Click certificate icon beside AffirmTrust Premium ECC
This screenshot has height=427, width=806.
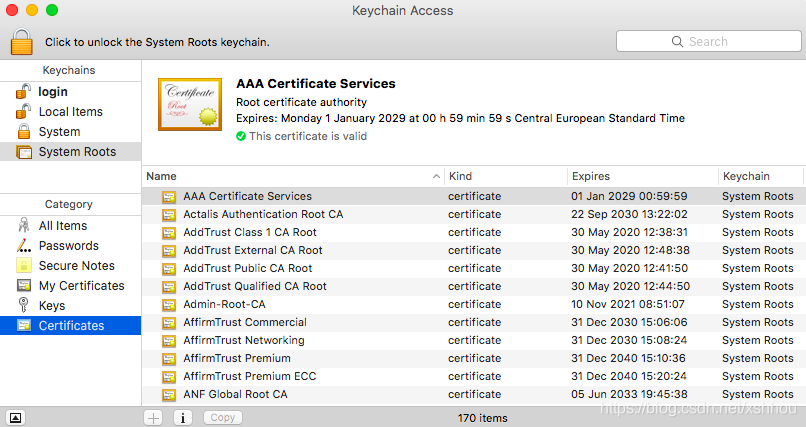tap(169, 377)
